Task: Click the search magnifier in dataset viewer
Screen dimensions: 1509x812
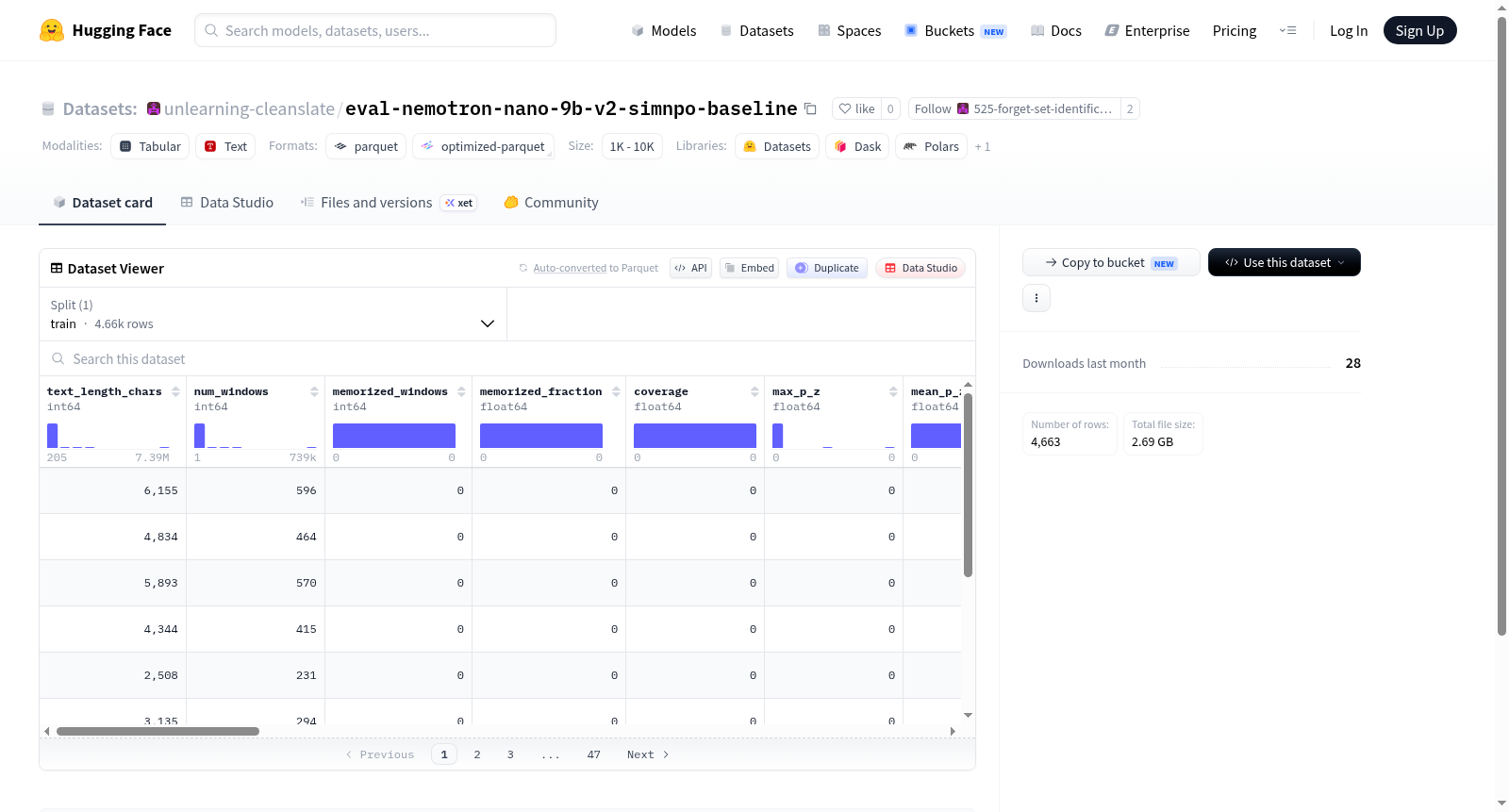Action: pyautogui.click(x=58, y=358)
